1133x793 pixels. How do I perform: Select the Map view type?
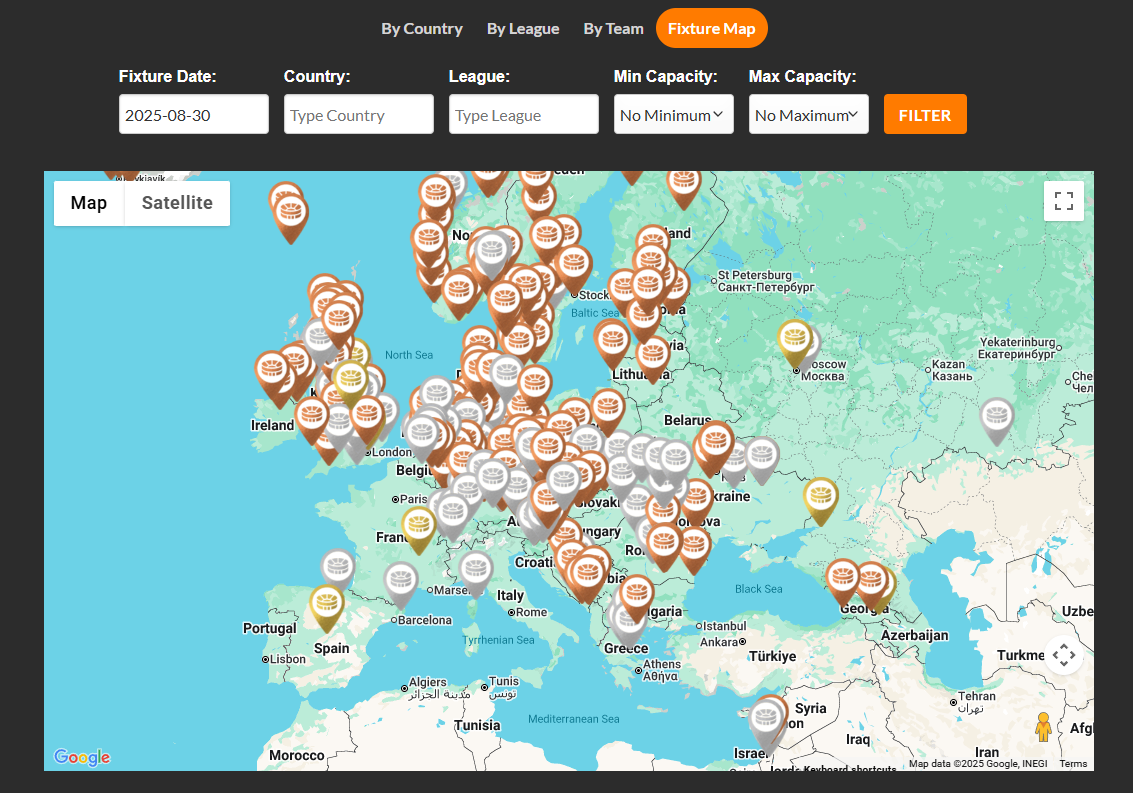click(89, 203)
